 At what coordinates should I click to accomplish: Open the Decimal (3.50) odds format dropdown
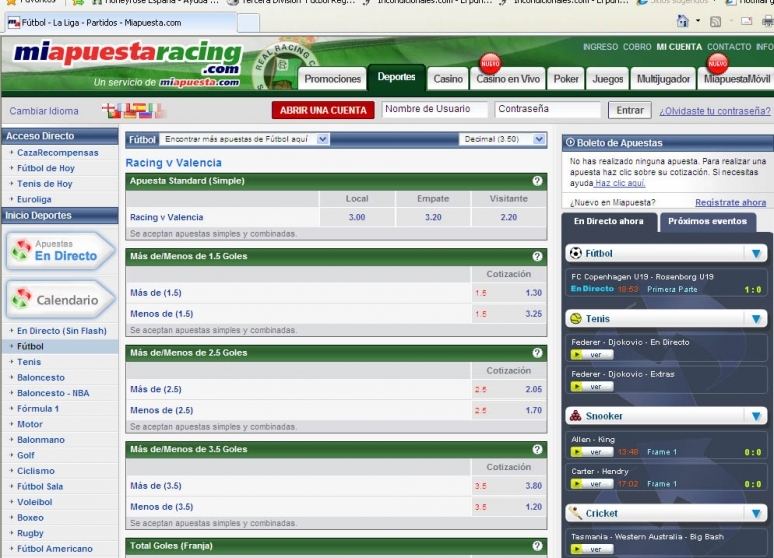point(502,139)
